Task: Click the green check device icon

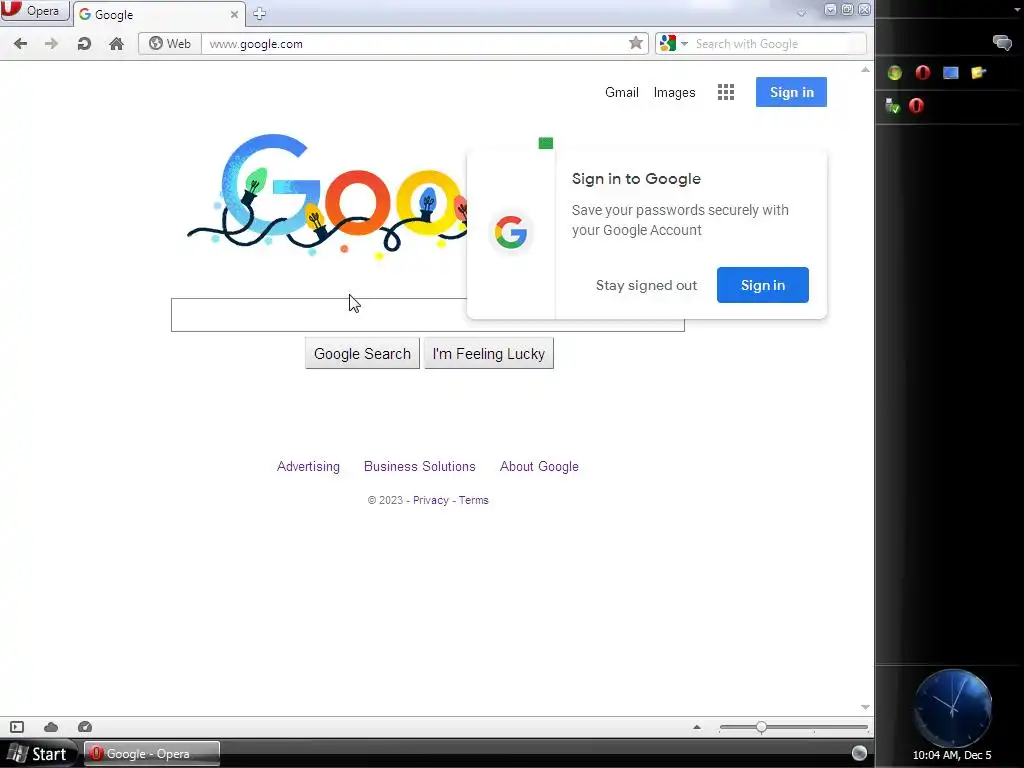Action: click(893, 106)
